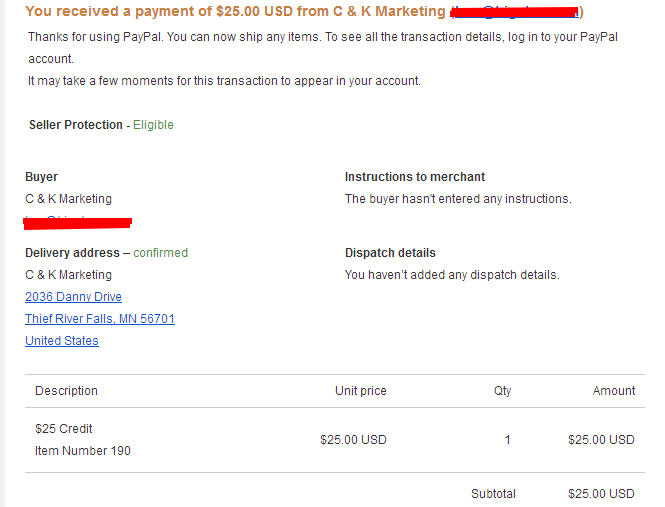Select the Qty column header
665x507 pixels.
point(503,391)
